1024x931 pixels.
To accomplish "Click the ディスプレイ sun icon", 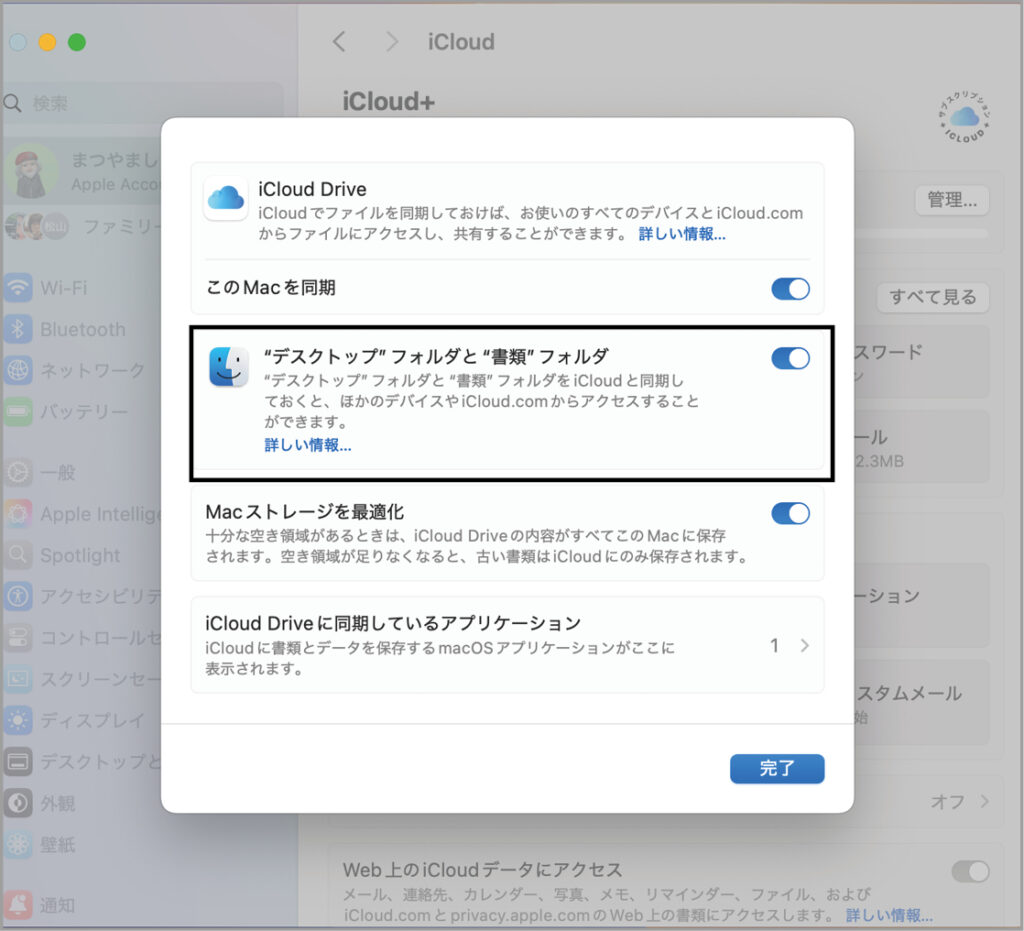I will (18, 720).
